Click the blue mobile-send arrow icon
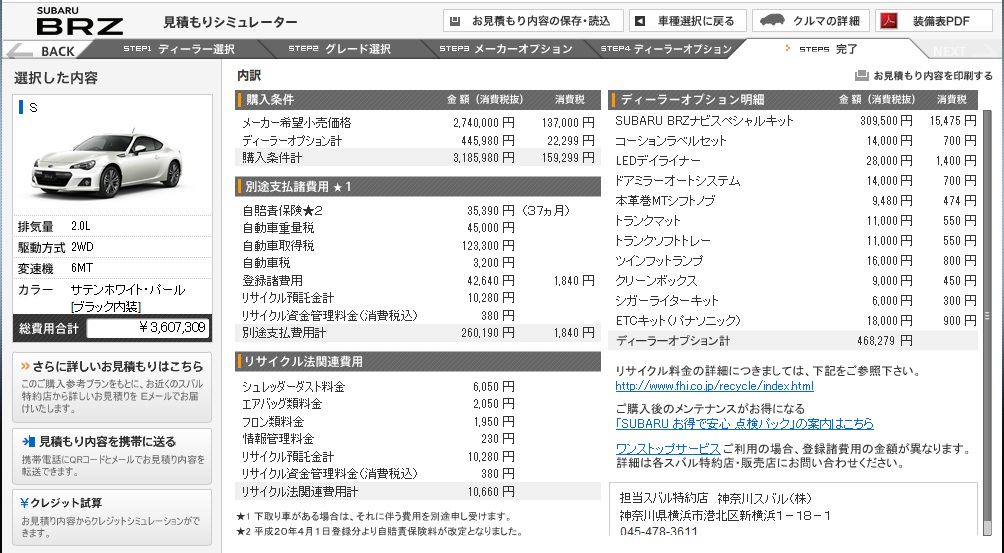The width and height of the screenshot is (1004, 553). [x=28, y=442]
